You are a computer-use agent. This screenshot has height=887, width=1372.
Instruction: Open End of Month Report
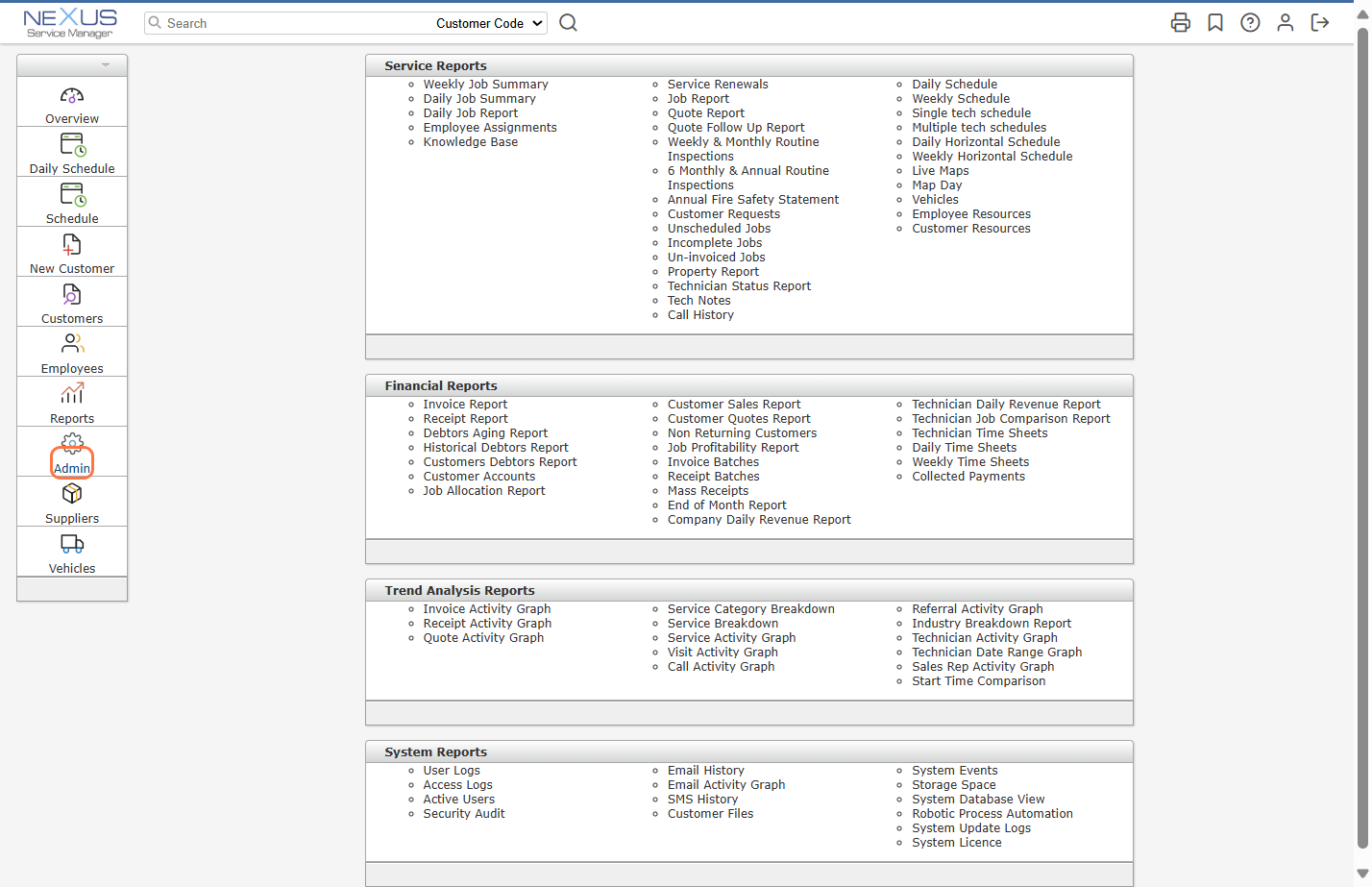(x=727, y=505)
